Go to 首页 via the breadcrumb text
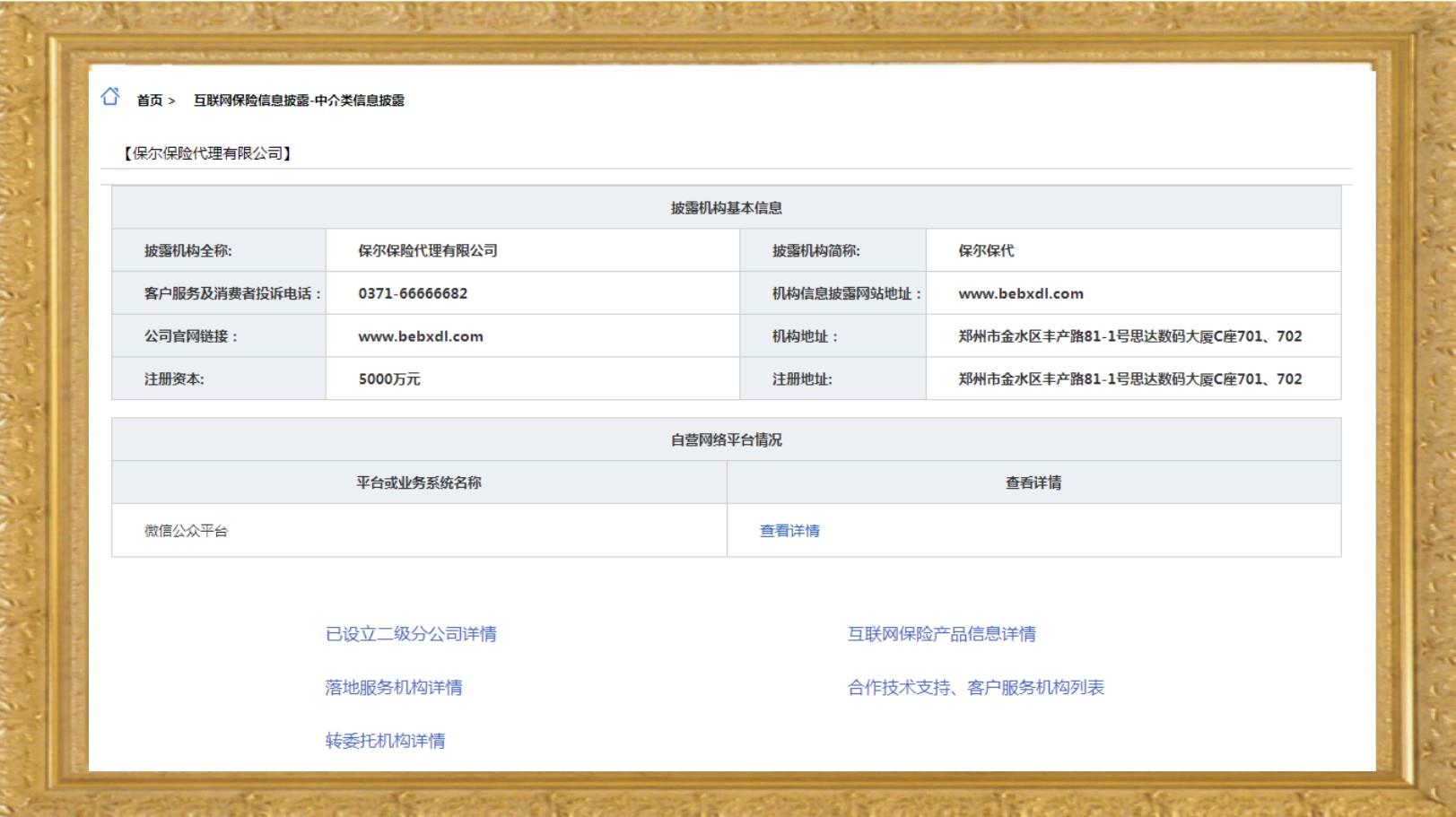This screenshot has width=1456, height=817. click(150, 100)
